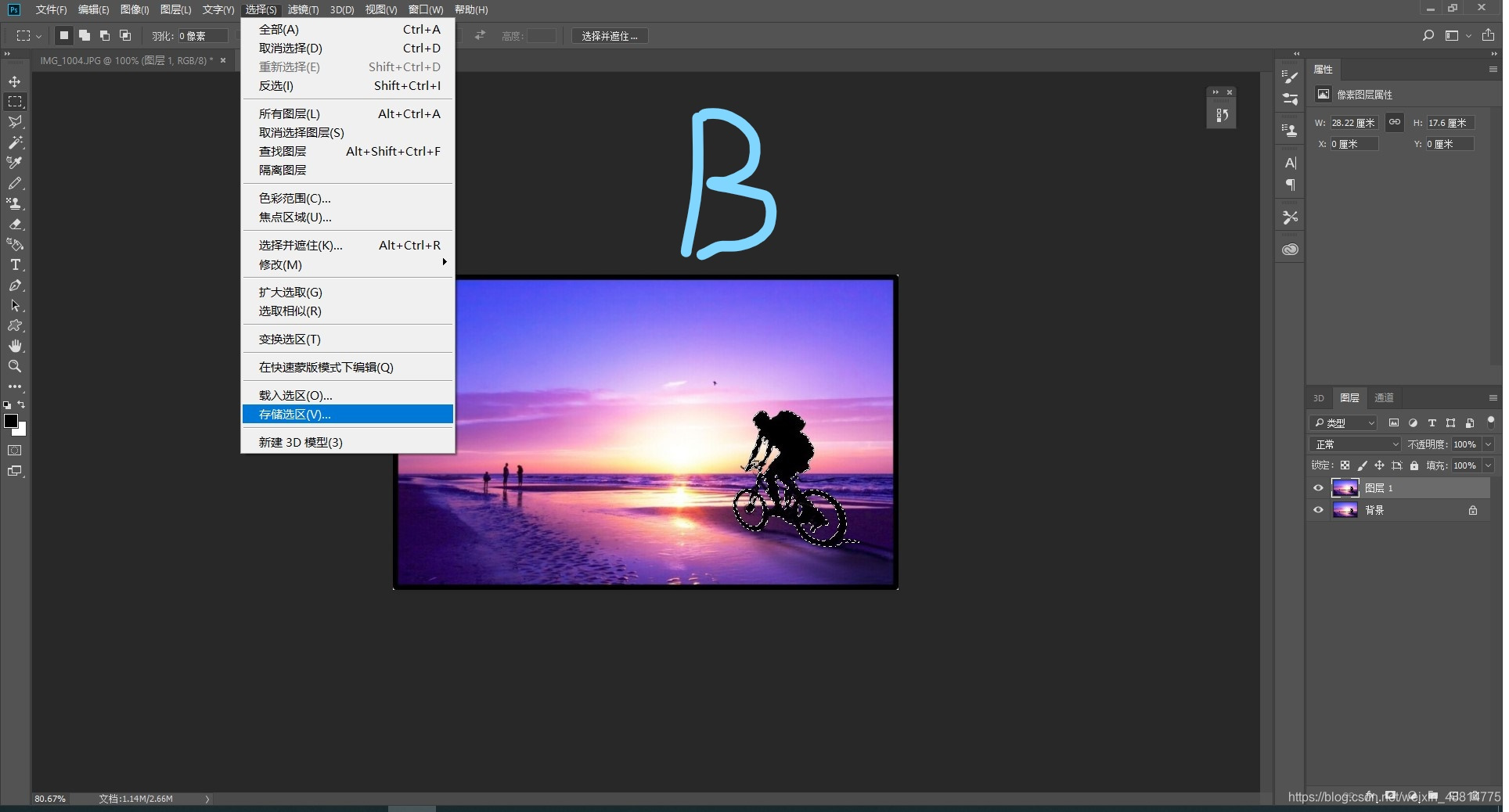Screen dimensions: 1509x812
Task: Reset to default foreground and background colors
Action: [7, 405]
